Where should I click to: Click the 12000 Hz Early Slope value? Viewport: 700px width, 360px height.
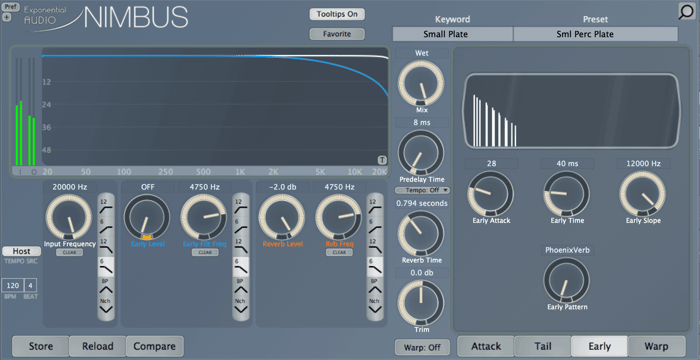pyautogui.click(x=643, y=163)
